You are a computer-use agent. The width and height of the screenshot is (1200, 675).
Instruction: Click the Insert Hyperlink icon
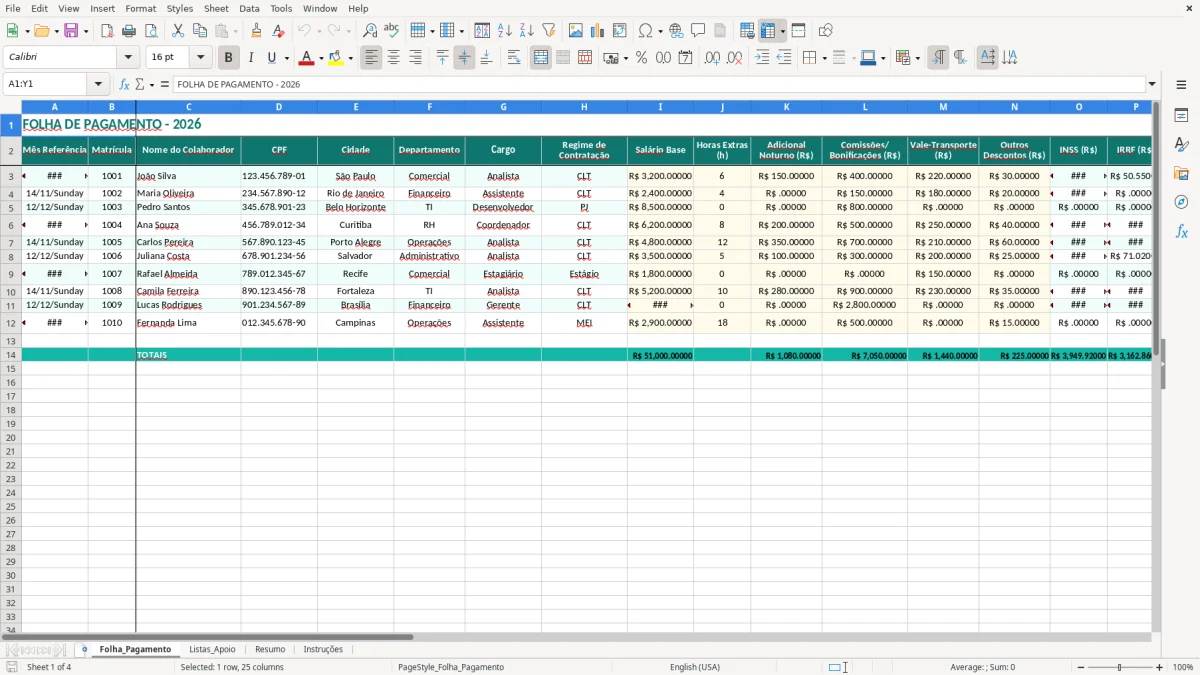(676, 31)
